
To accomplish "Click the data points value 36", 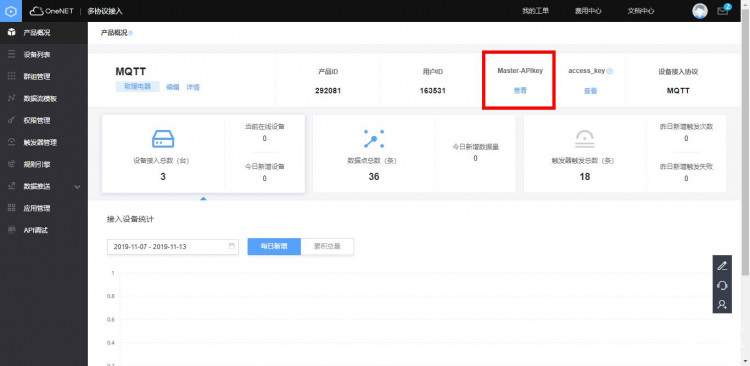I will 374,177.
